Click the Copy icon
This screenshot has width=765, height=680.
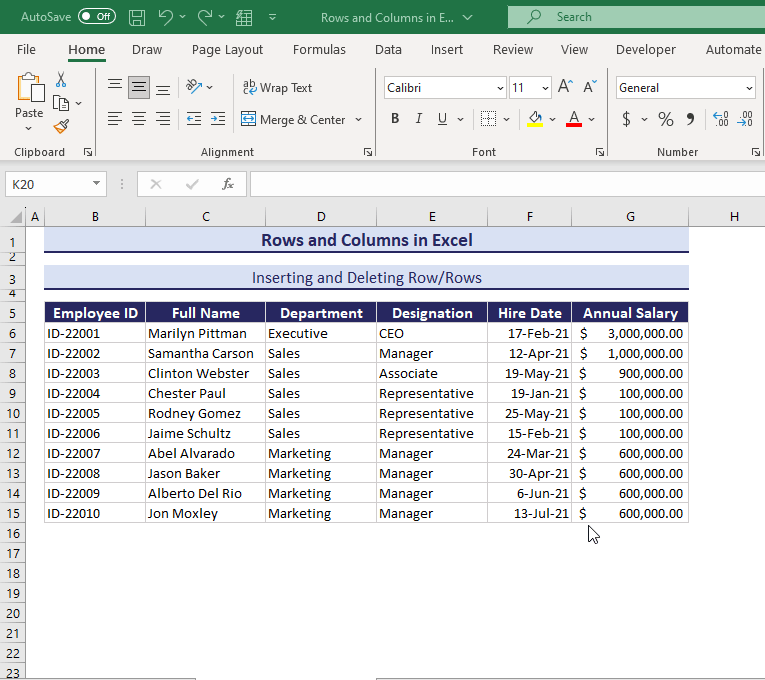[x=61, y=103]
